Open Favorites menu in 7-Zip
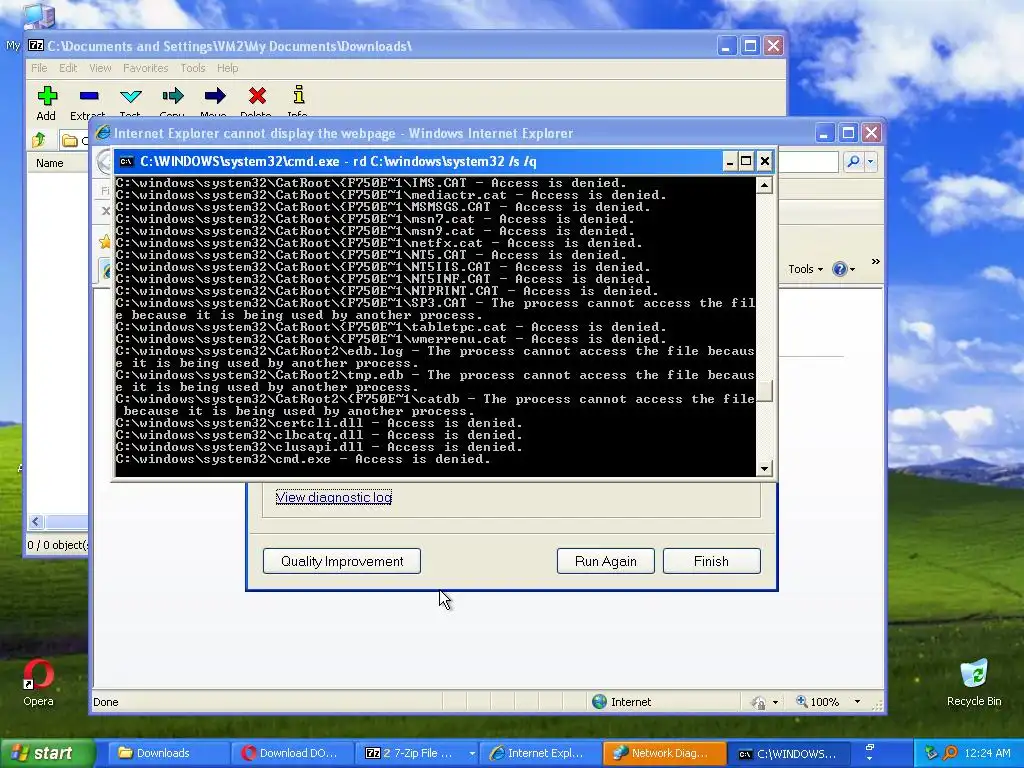 146,68
